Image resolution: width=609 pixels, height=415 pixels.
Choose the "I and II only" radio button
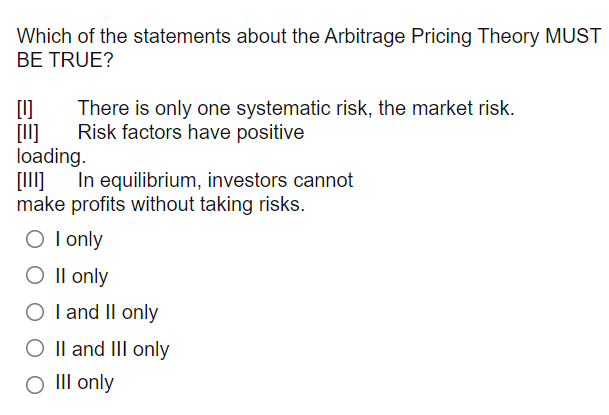tap(35, 312)
